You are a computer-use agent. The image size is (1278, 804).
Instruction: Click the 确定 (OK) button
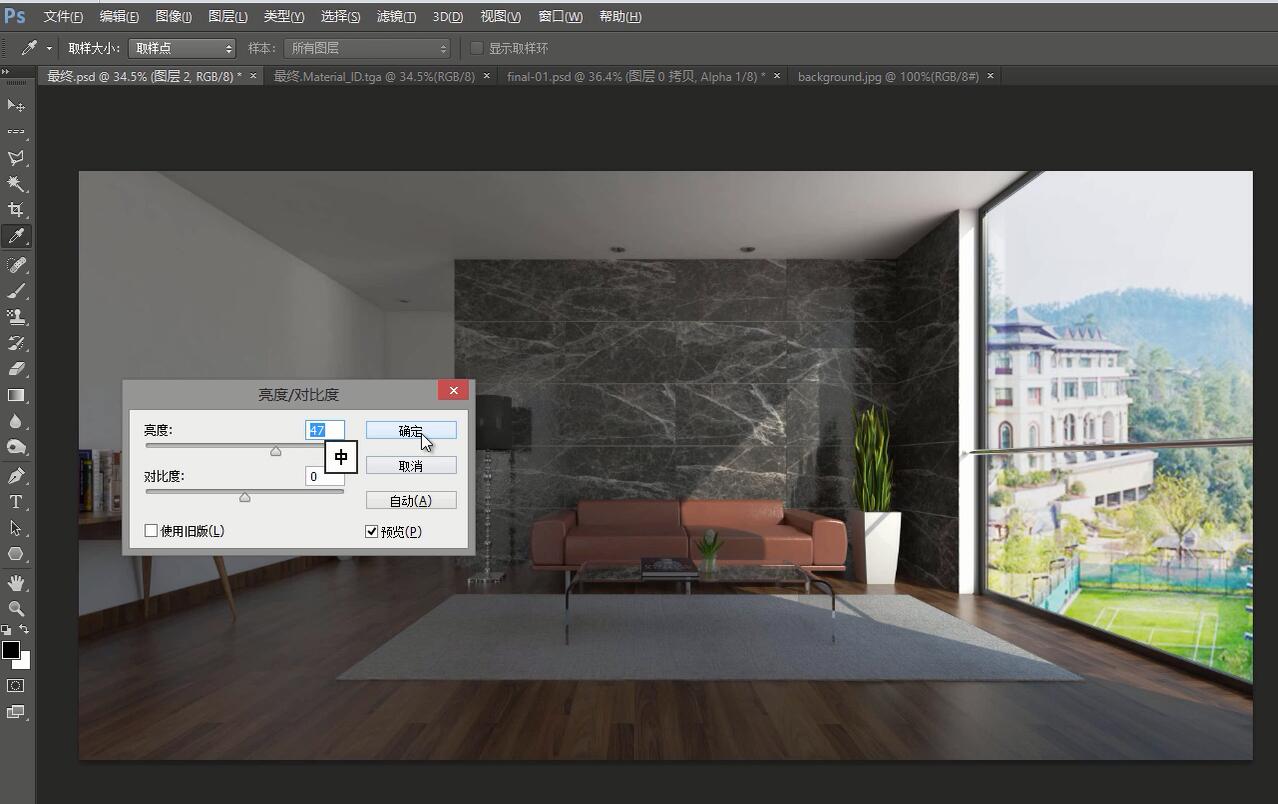pos(411,430)
